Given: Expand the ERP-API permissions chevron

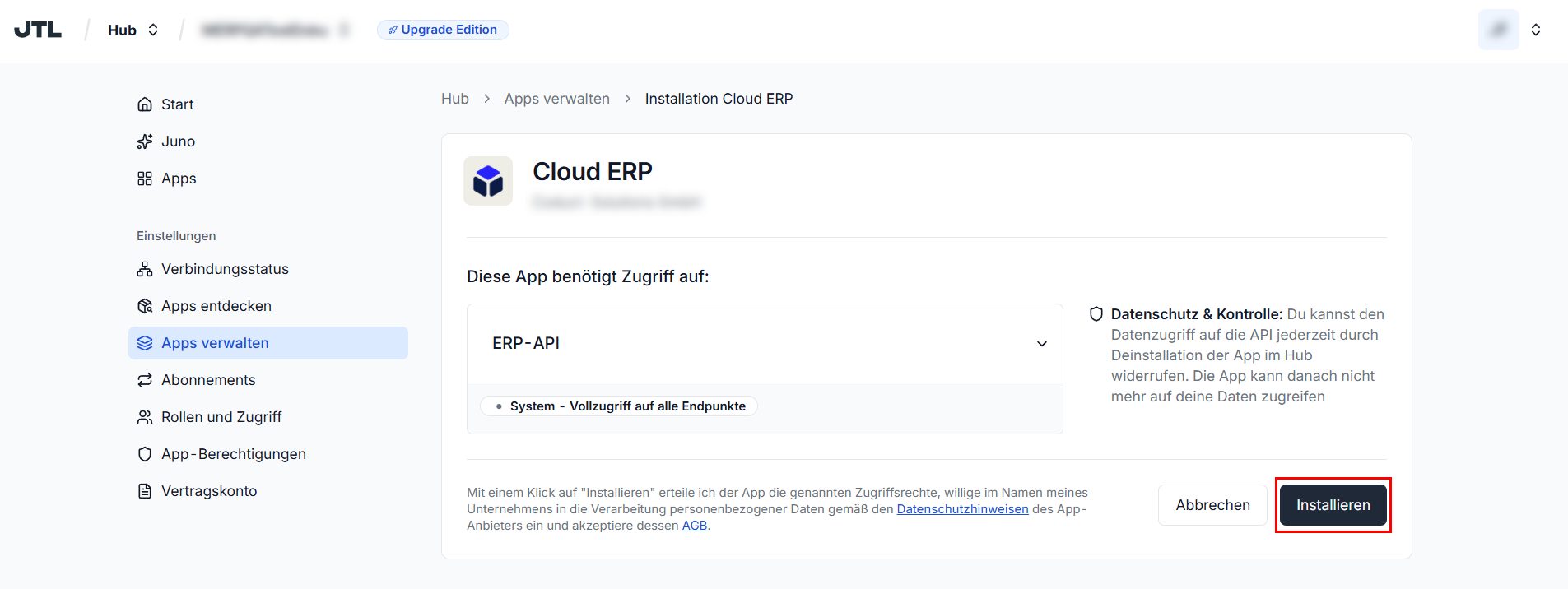Looking at the screenshot, I should point(1042,344).
